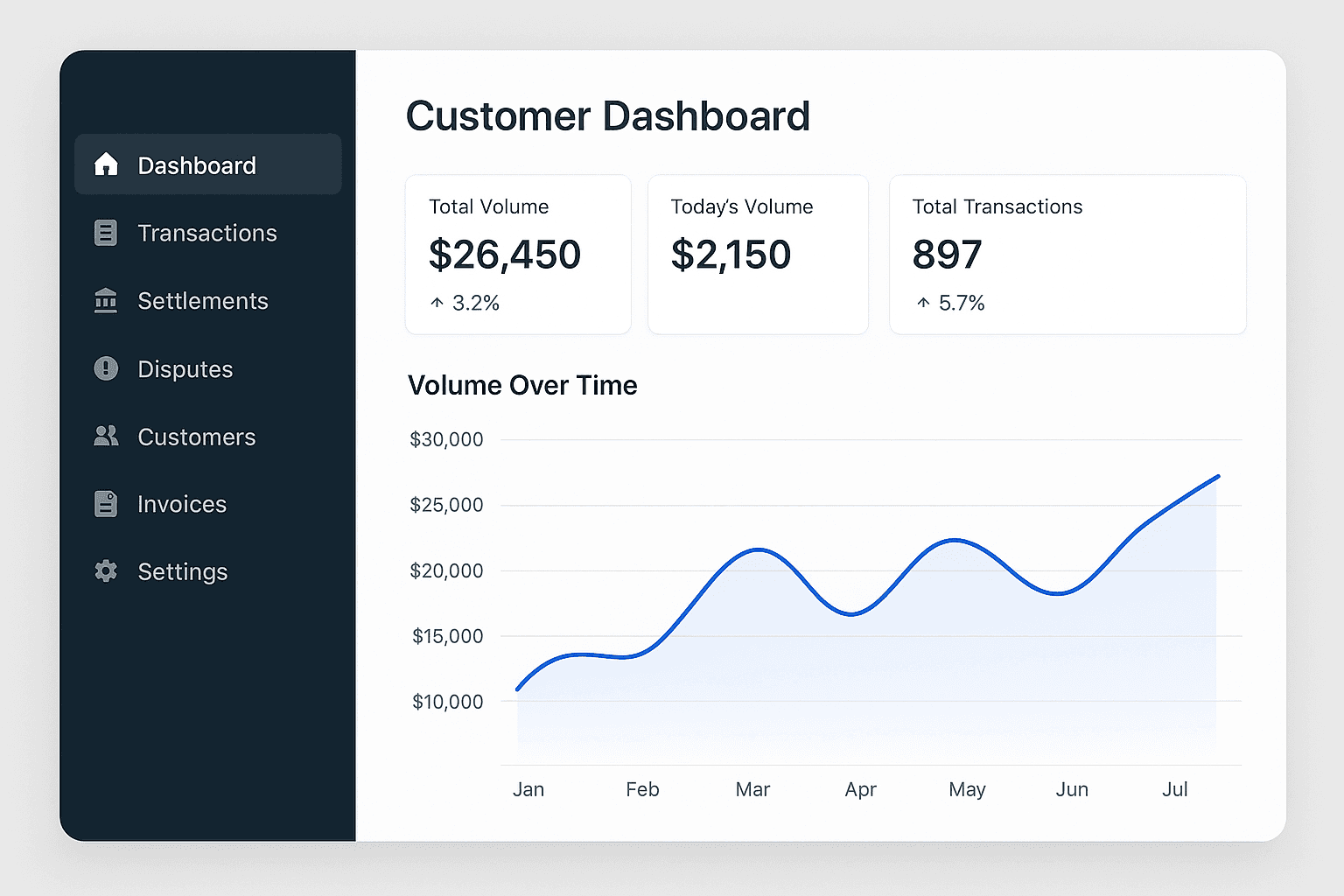The height and width of the screenshot is (896, 1344).
Task: Click the upward arrow beside 5.7%
Action: pos(922,303)
